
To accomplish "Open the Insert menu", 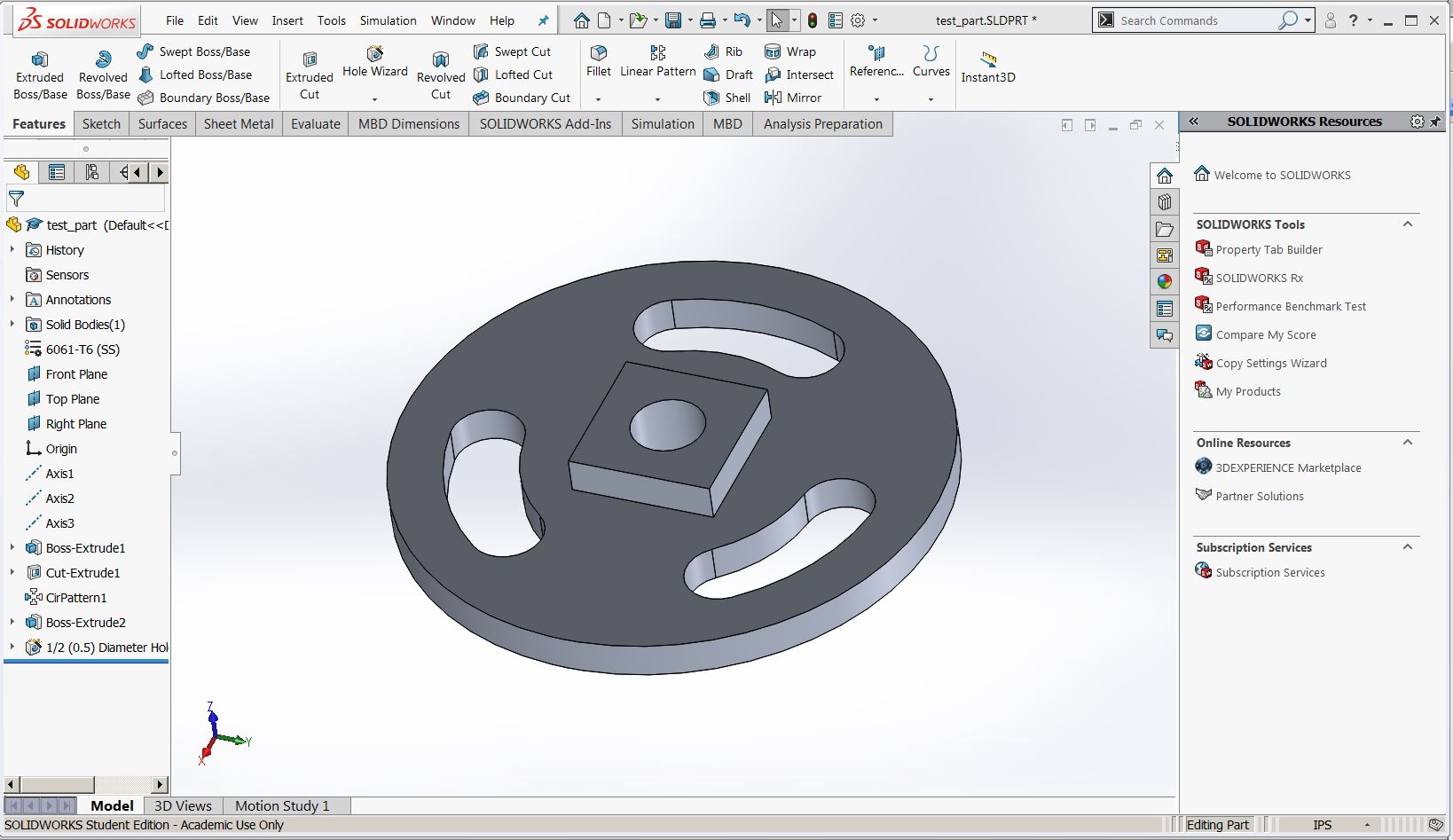I will click(287, 20).
